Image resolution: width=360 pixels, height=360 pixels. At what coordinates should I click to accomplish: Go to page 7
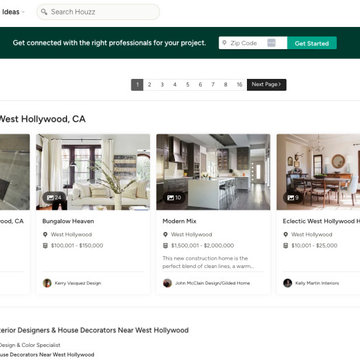tap(213, 85)
